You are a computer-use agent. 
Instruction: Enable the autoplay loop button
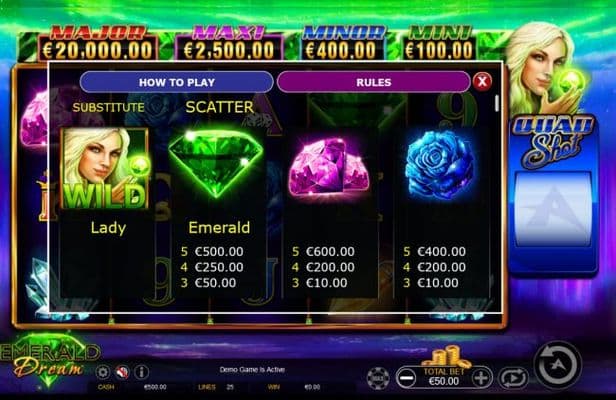point(513,378)
